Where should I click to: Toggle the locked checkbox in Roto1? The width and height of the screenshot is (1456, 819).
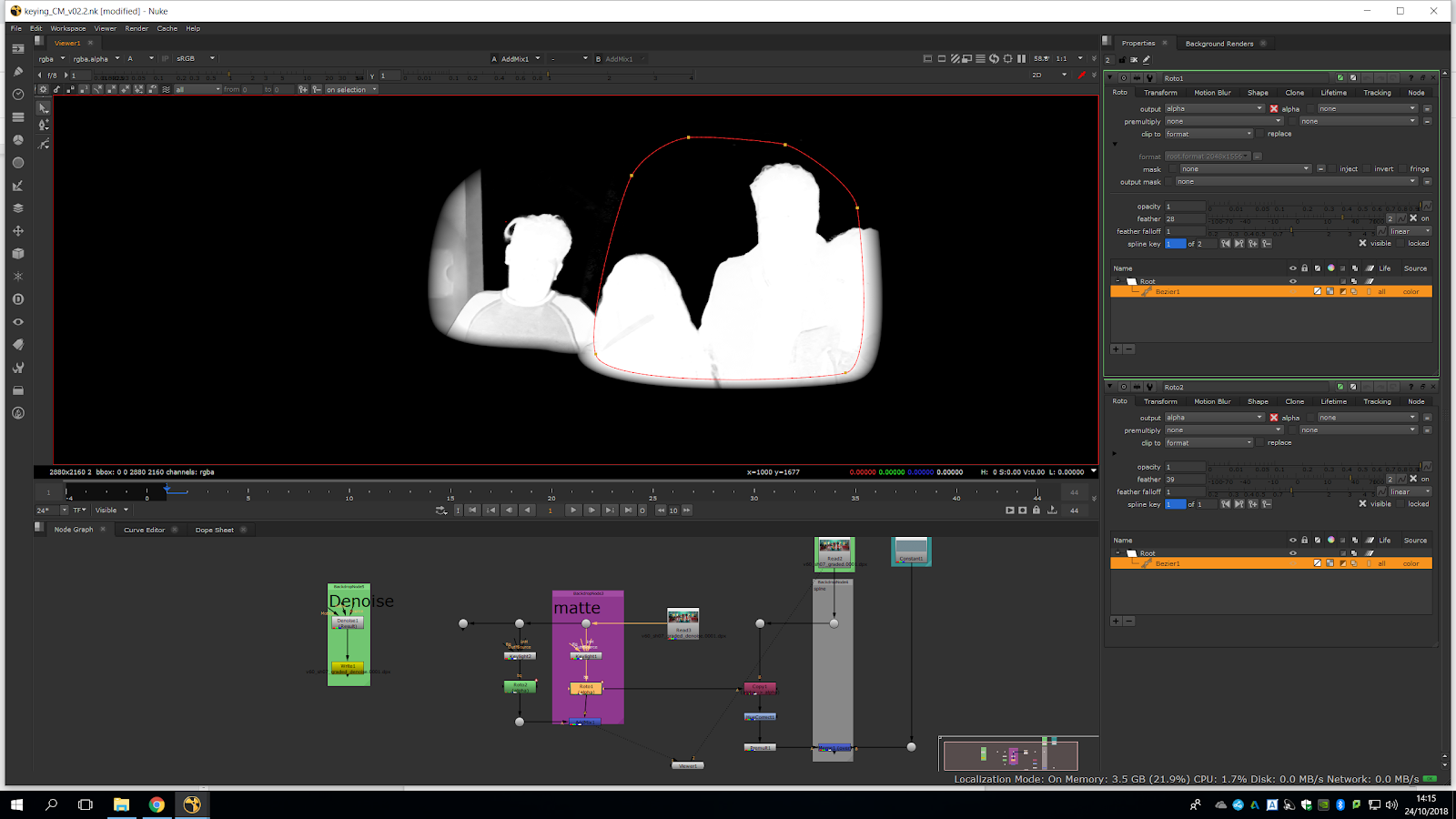(1400, 244)
